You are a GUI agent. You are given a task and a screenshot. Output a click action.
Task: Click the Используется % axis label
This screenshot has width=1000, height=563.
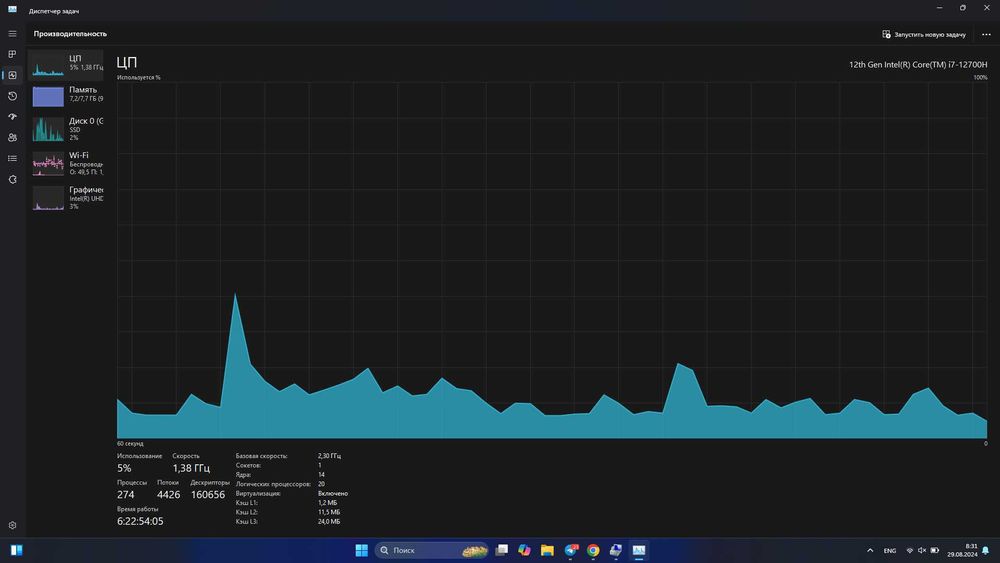coord(138,77)
